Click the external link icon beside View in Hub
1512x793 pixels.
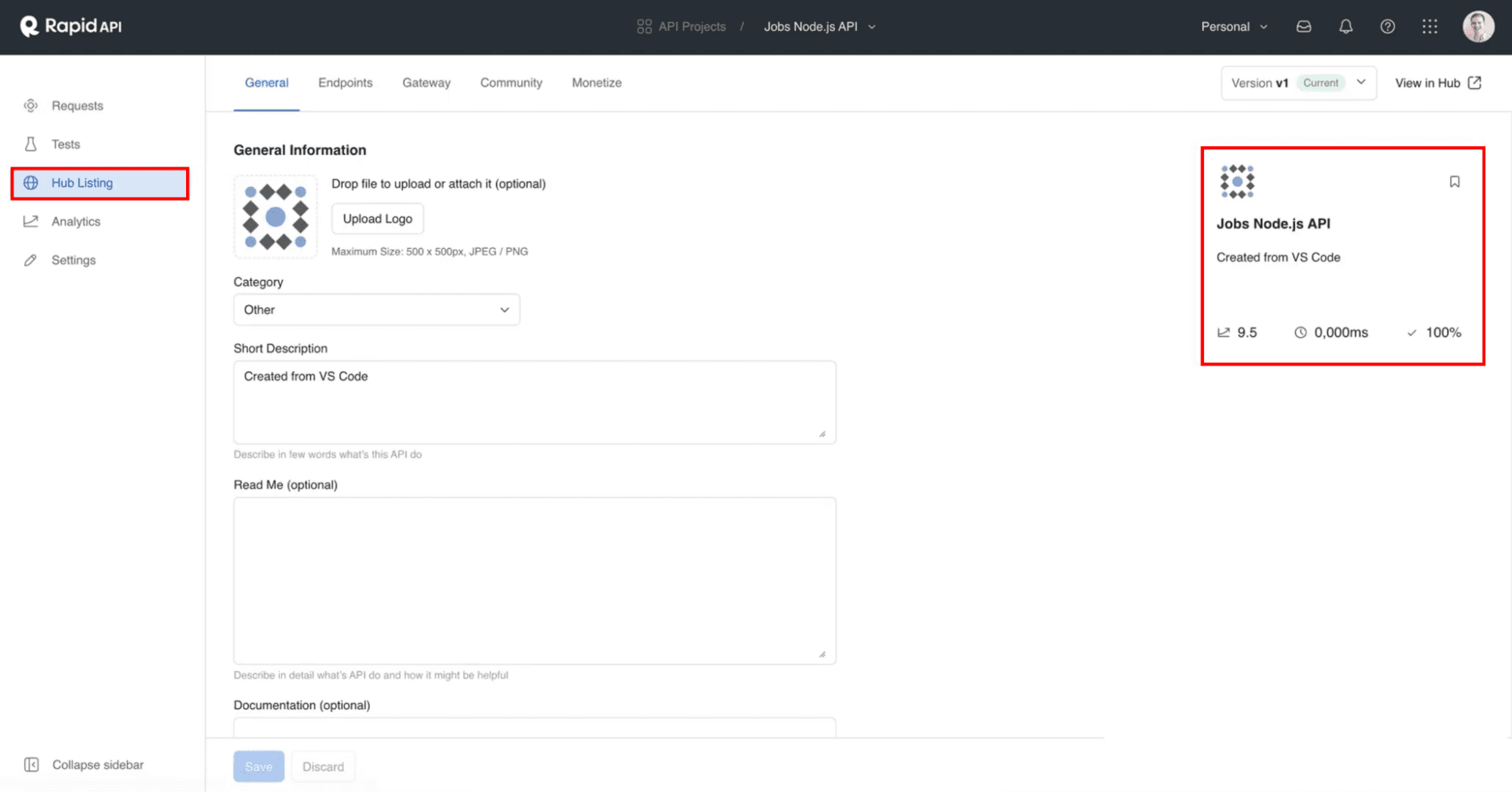1474,82
